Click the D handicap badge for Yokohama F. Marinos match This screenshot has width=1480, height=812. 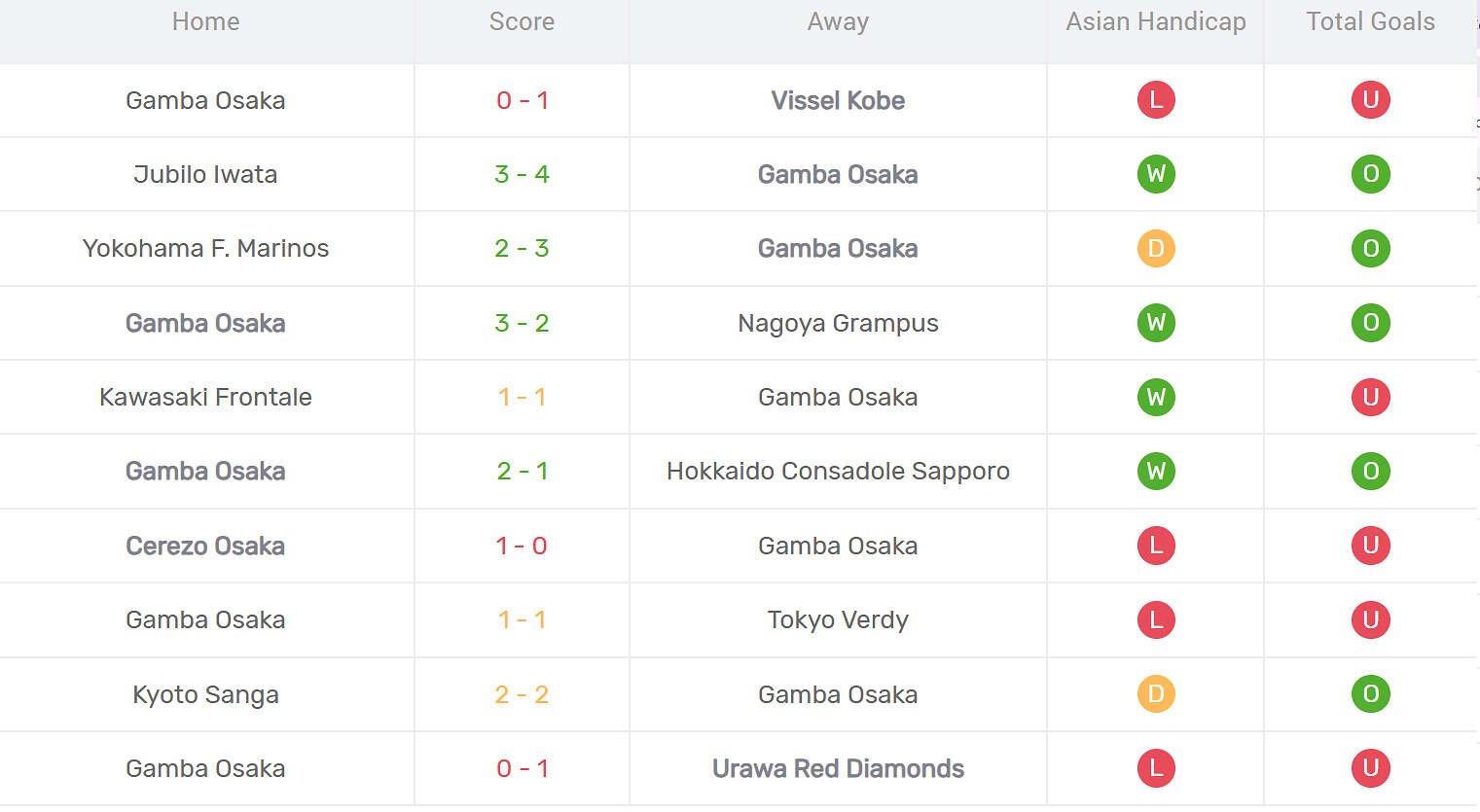[x=1156, y=248]
